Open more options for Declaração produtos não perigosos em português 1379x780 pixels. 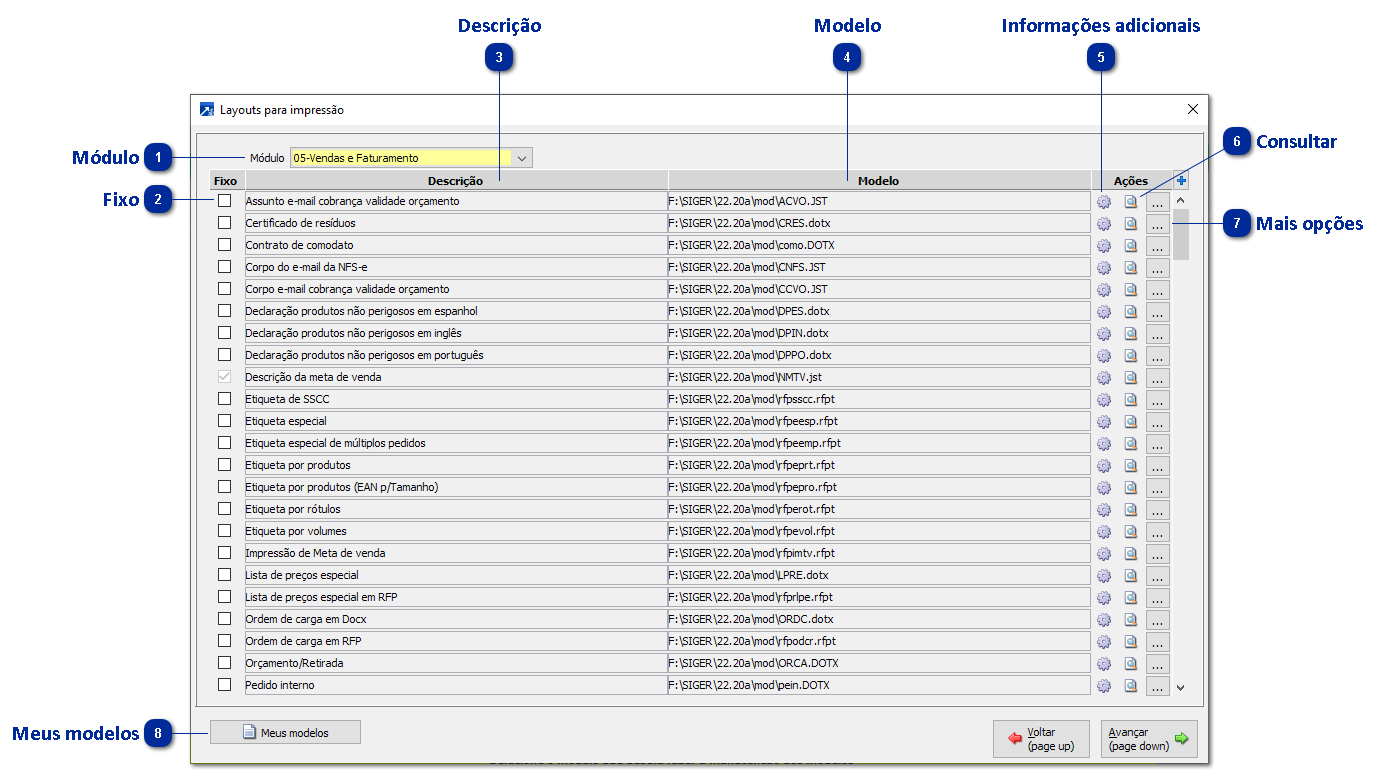(x=1157, y=356)
